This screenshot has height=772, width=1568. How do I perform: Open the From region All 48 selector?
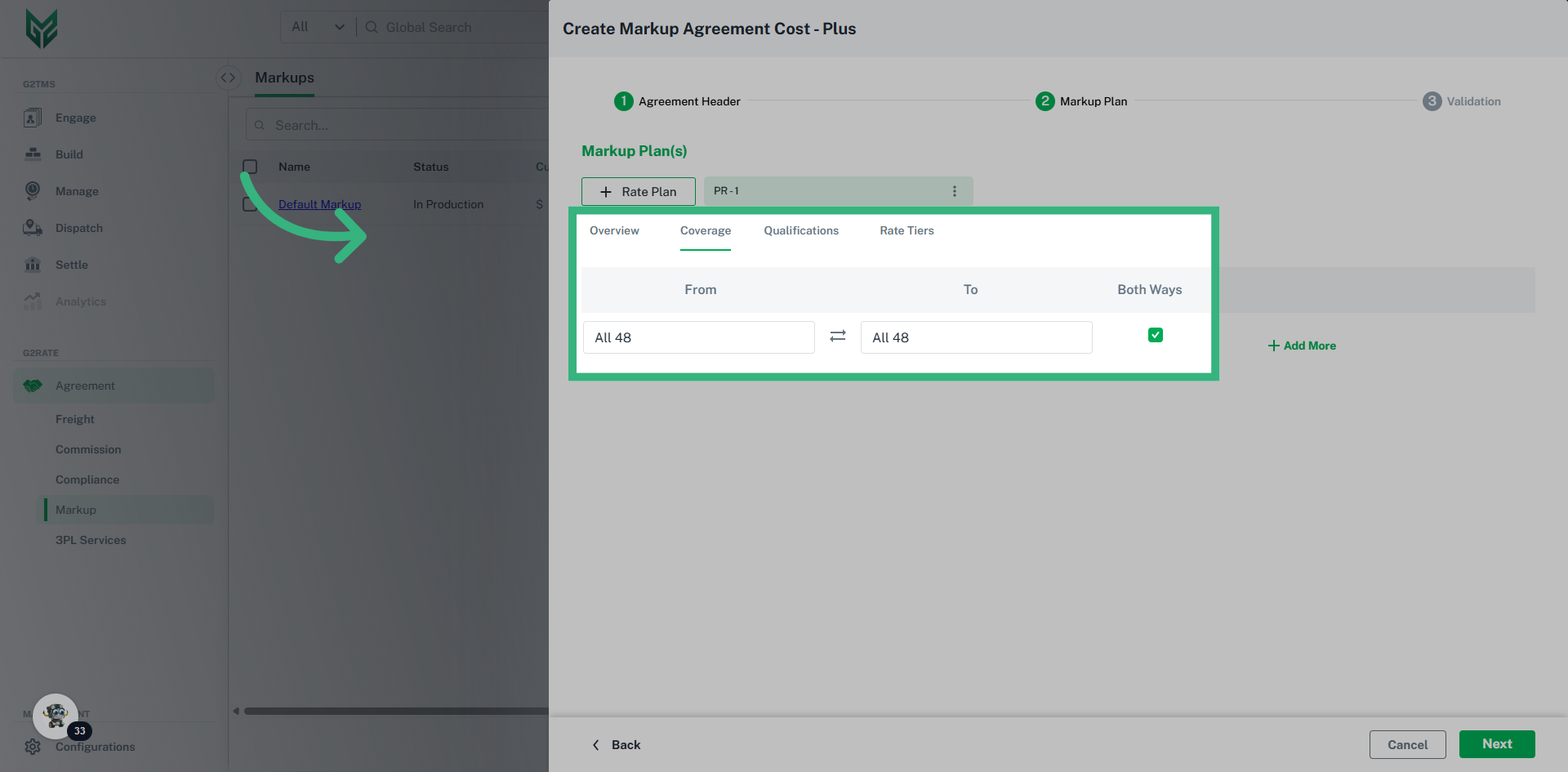click(x=698, y=337)
